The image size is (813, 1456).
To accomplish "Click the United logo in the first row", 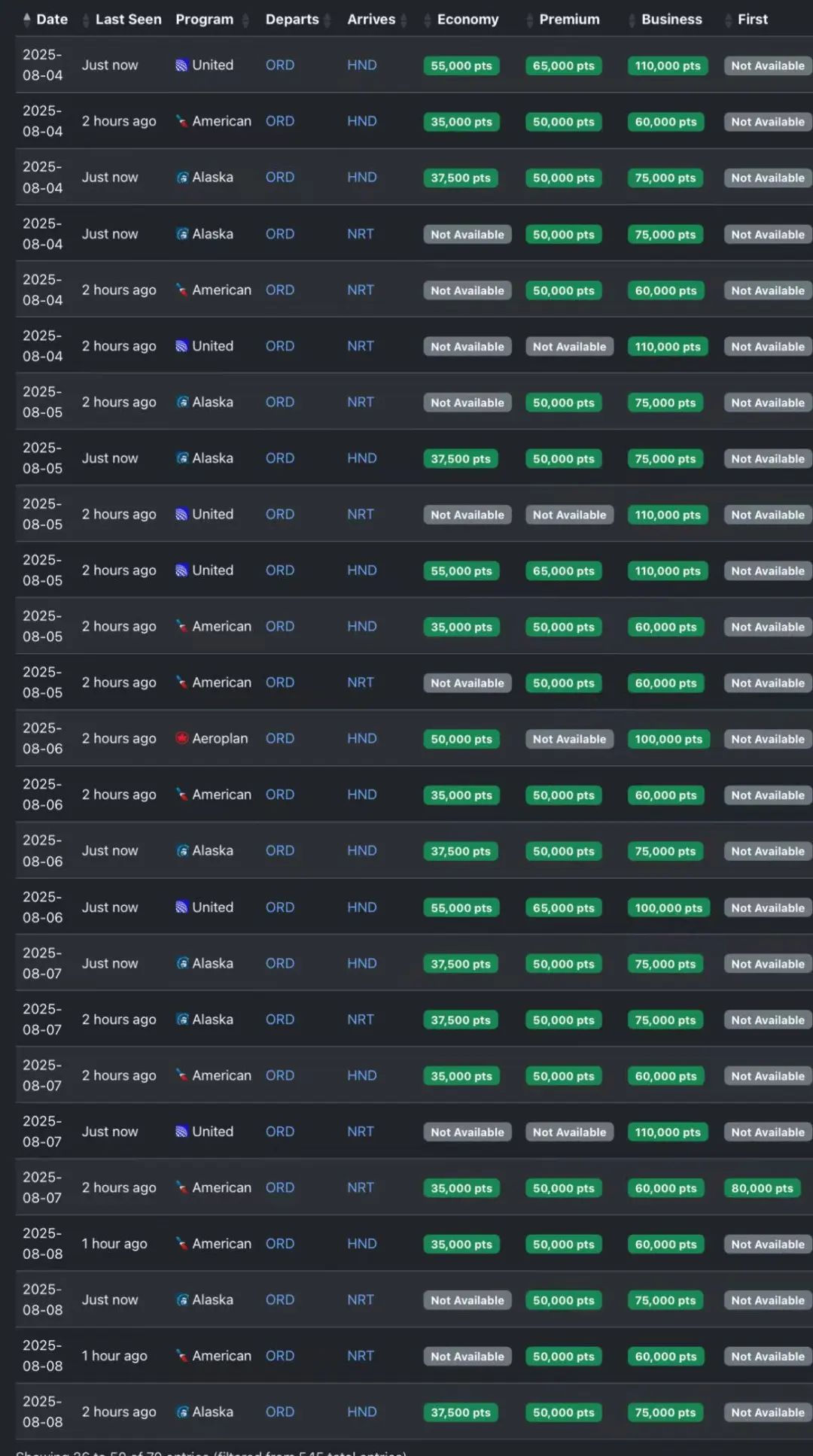I will (181, 65).
